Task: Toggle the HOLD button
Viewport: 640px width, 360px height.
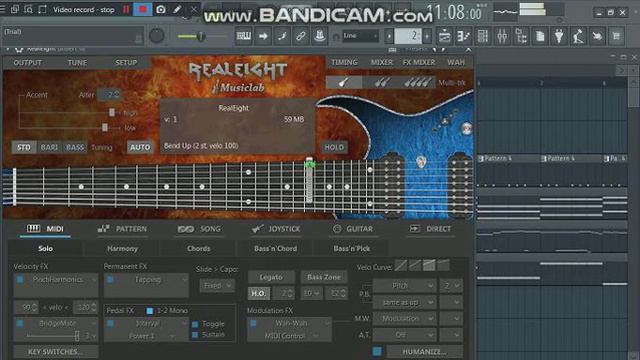Action: [334, 147]
